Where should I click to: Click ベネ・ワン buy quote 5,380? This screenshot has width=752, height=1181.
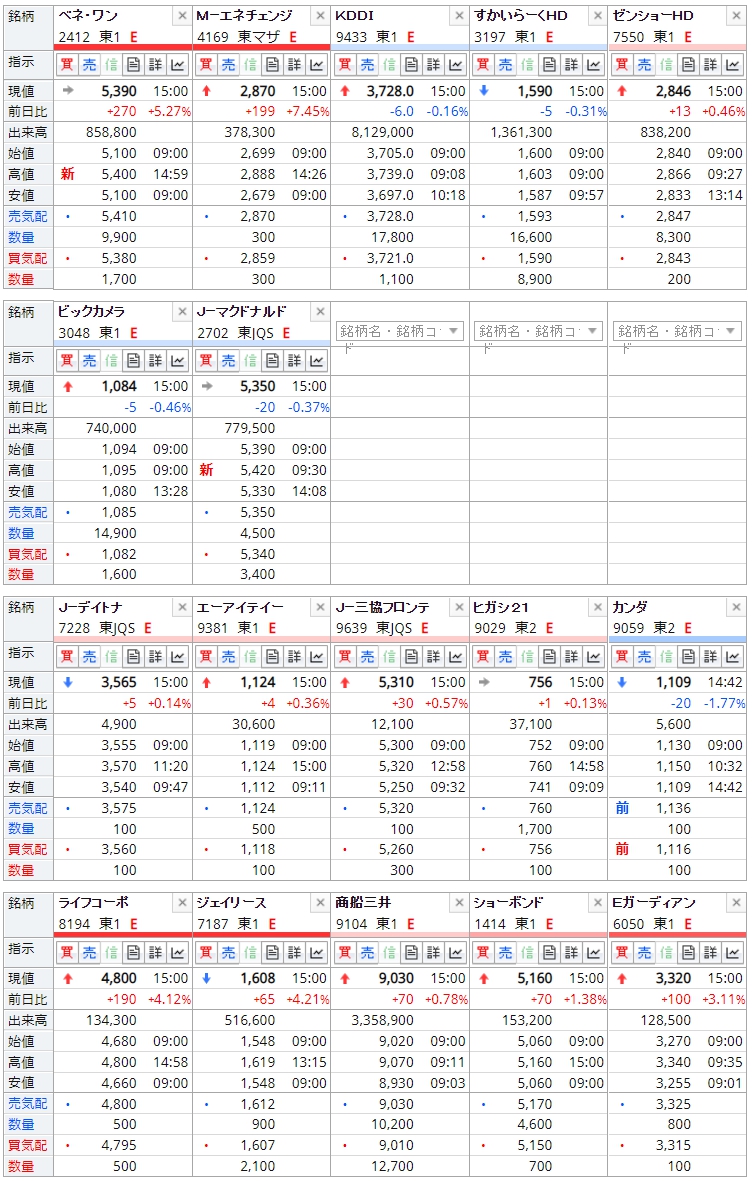pos(119,258)
